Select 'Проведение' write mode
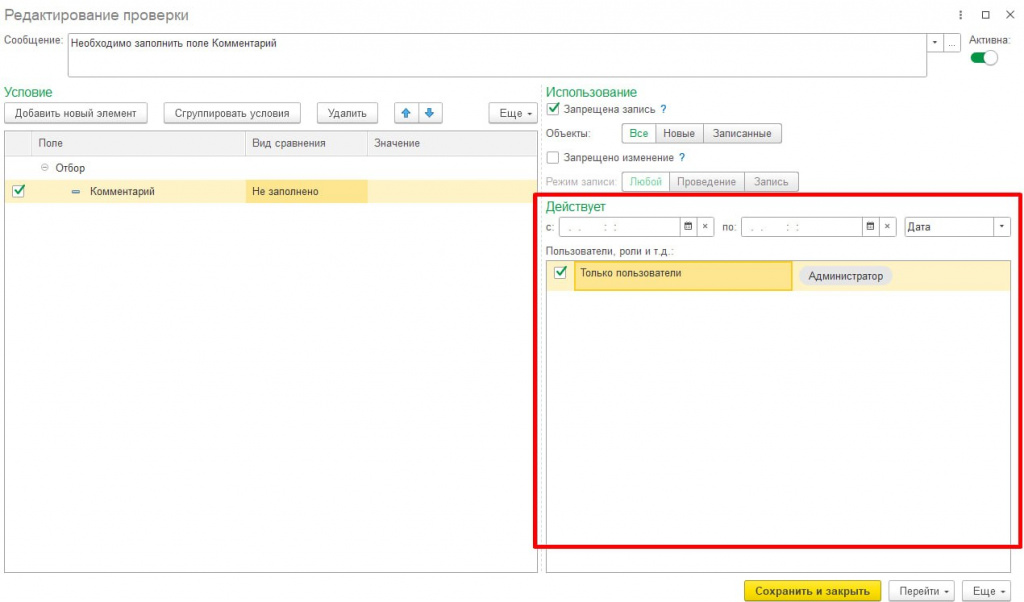Screen dimensions: 1024x602 707,182
